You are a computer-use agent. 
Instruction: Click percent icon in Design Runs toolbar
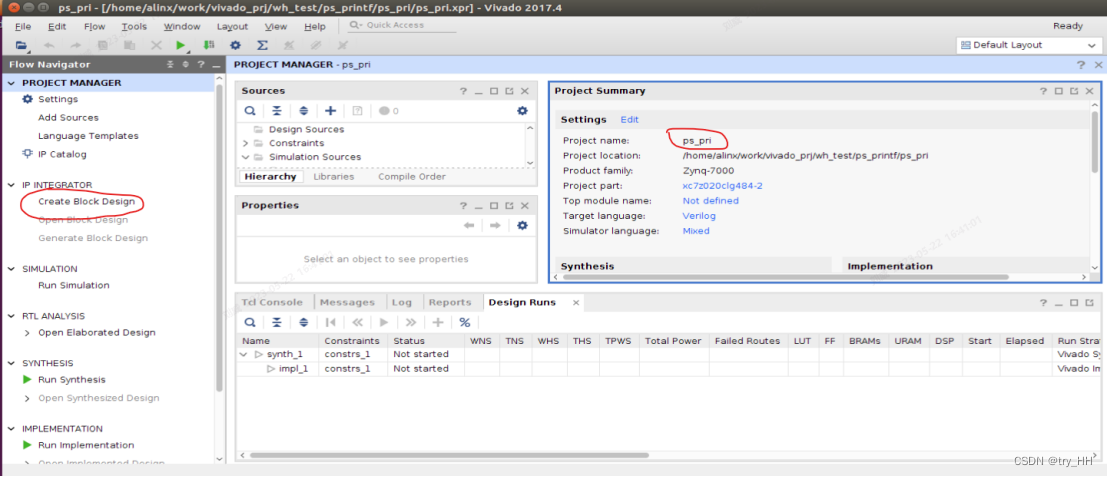tap(465, 322)
